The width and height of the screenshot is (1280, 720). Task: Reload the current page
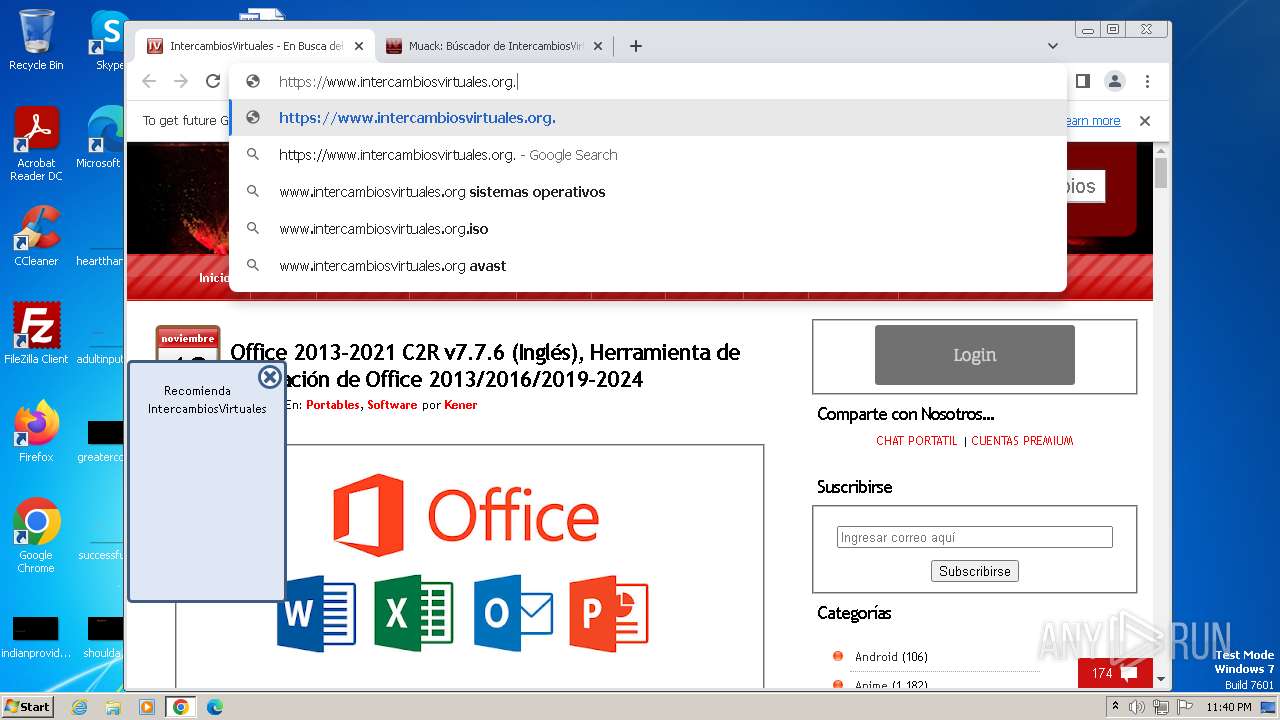click(x=213, y=81)
